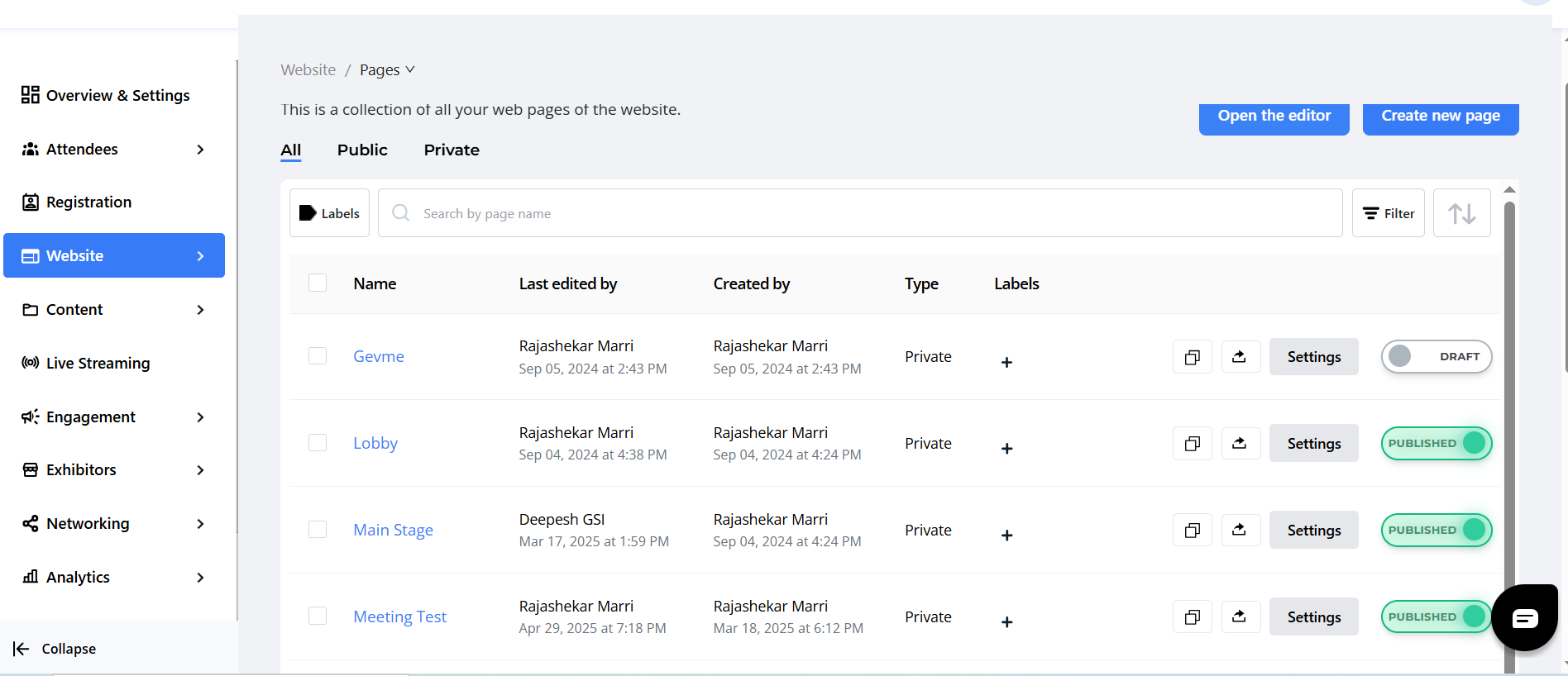Image resolution: width=1568 pixels, height=676 pixels.
Task: Click the Overview & Settings dashboard icon
Action: [x=31, y=95]
